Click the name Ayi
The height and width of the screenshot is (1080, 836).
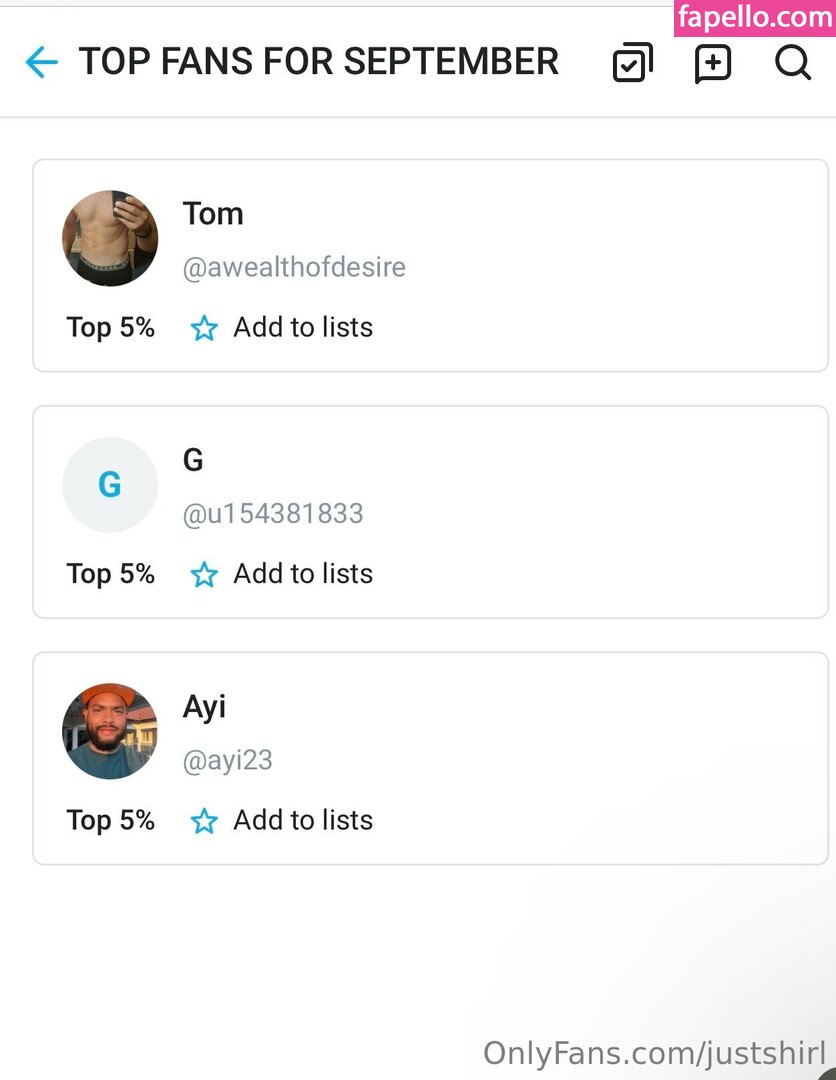(x=204, y=707)
